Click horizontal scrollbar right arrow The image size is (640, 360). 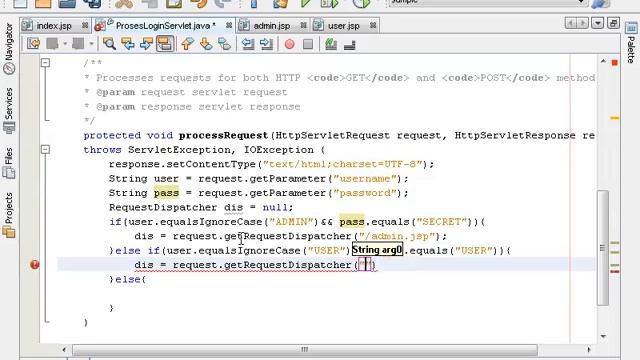click(x=589, y=350)
